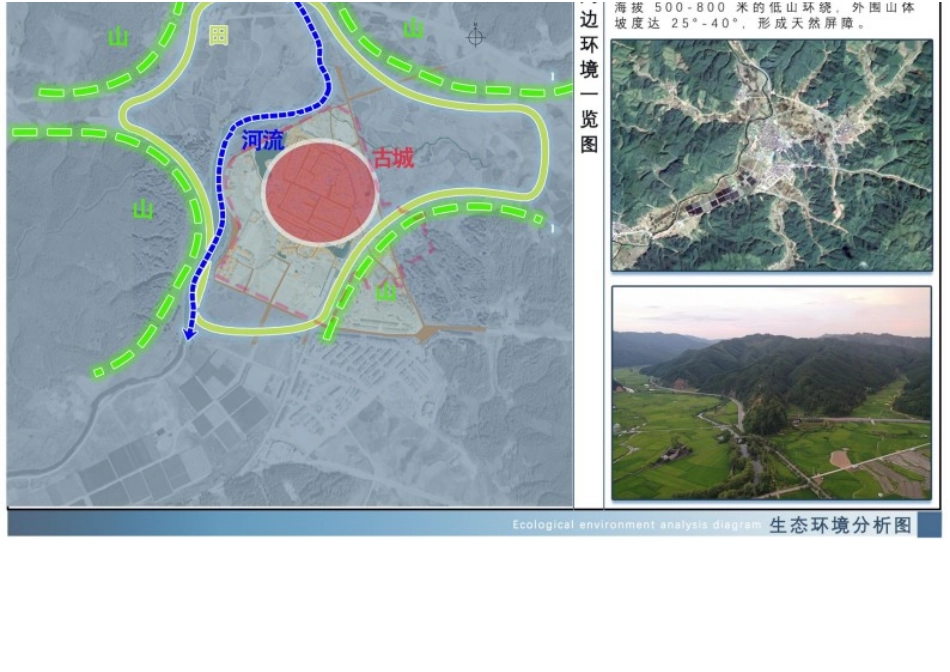Click the green 山 label left of the river

point(145,210)
